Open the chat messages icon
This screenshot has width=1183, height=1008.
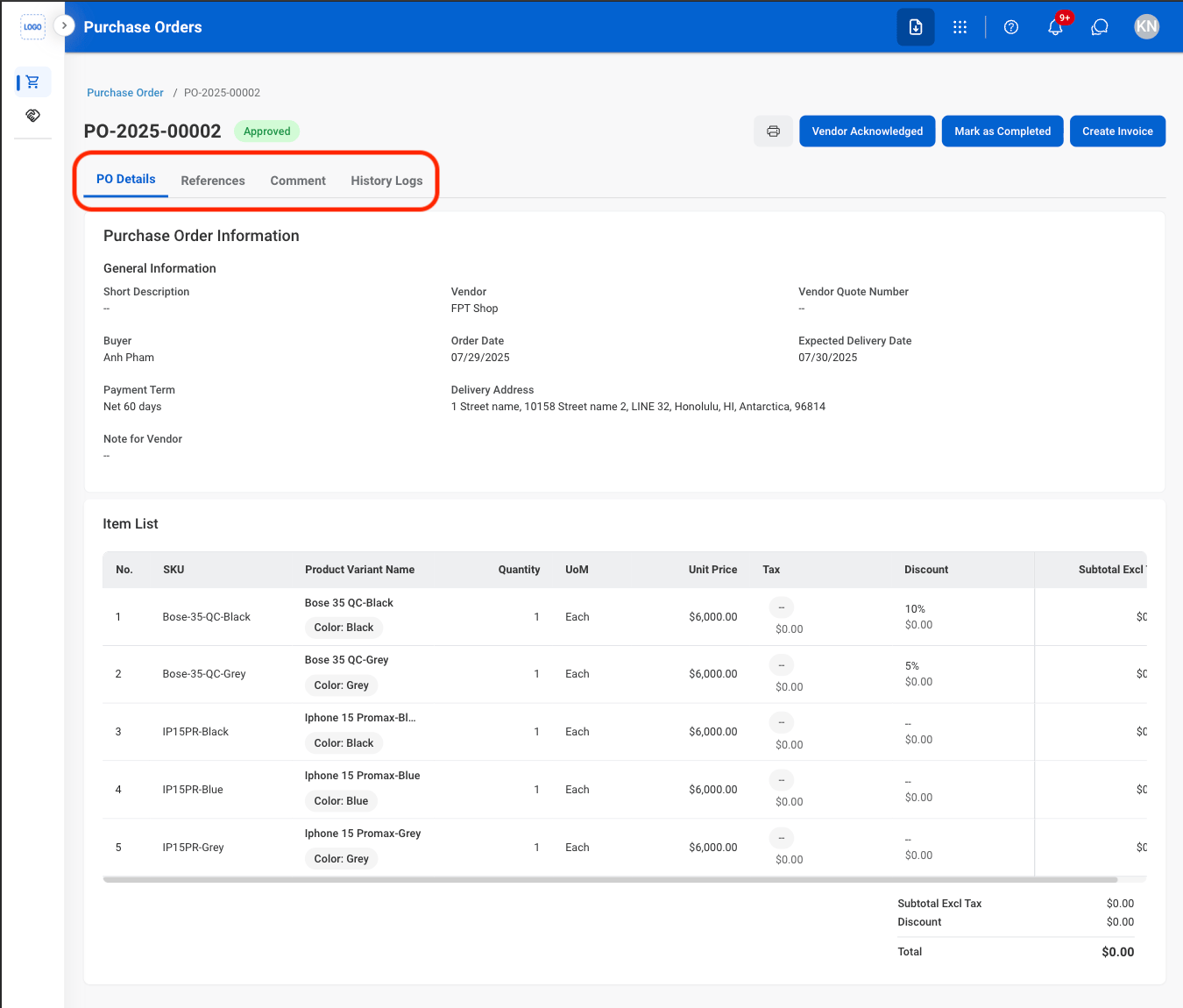click(1100, 27)
